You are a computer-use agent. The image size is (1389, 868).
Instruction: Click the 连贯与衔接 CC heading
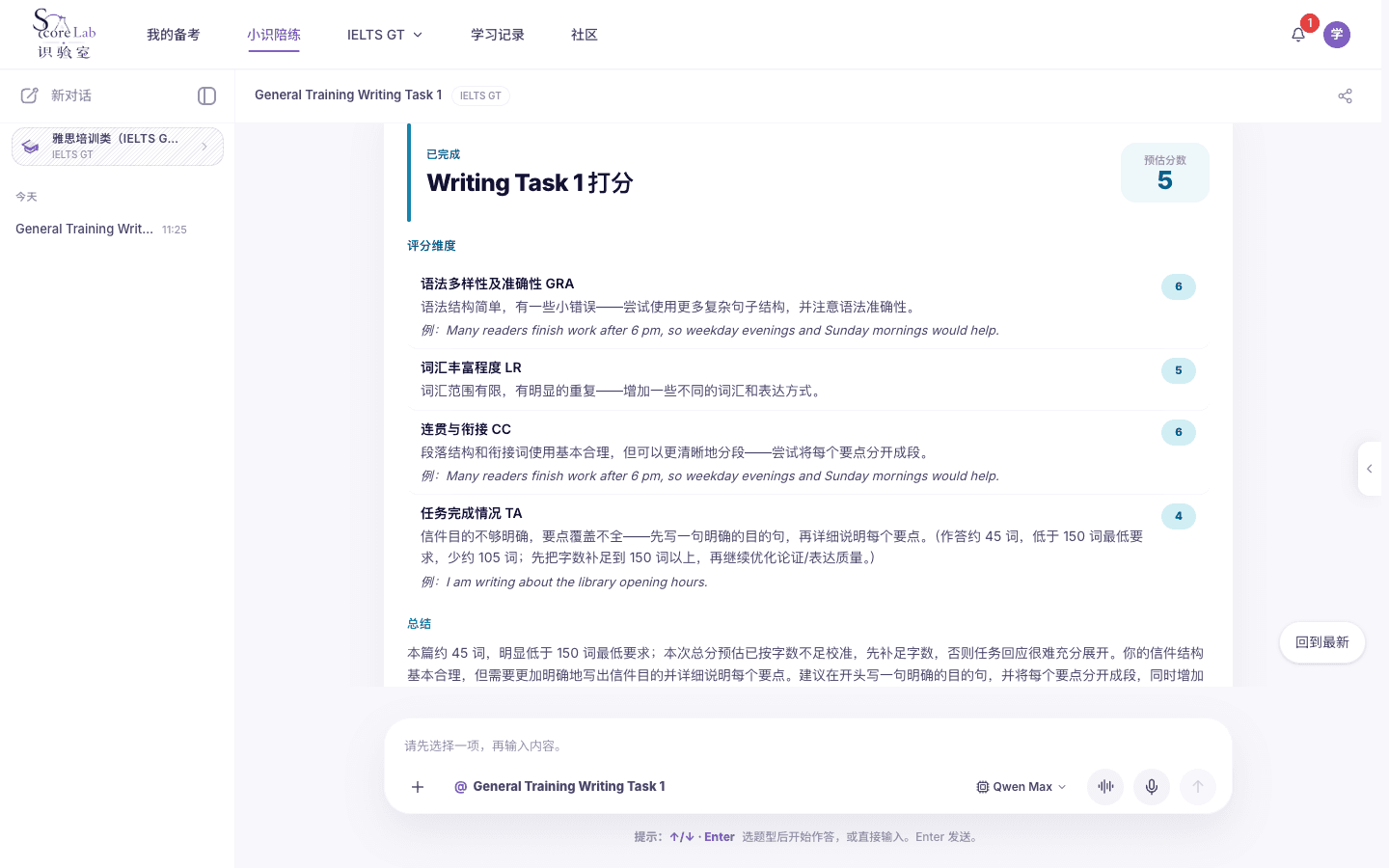coord(466,429)
